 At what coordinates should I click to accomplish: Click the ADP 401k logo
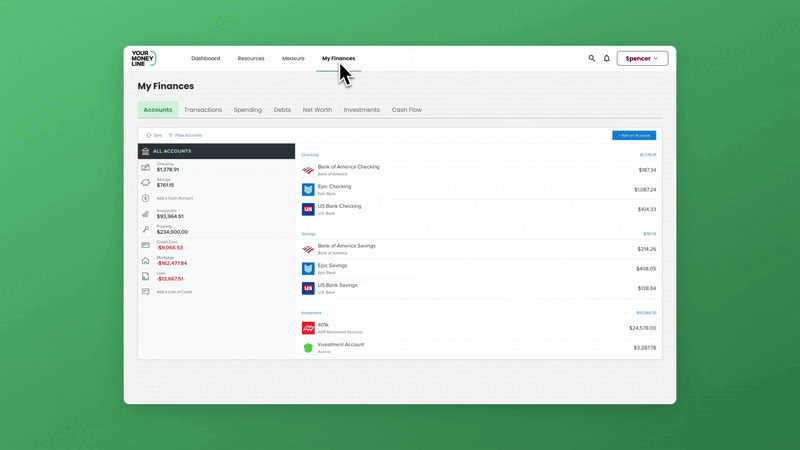pos(308,328)
